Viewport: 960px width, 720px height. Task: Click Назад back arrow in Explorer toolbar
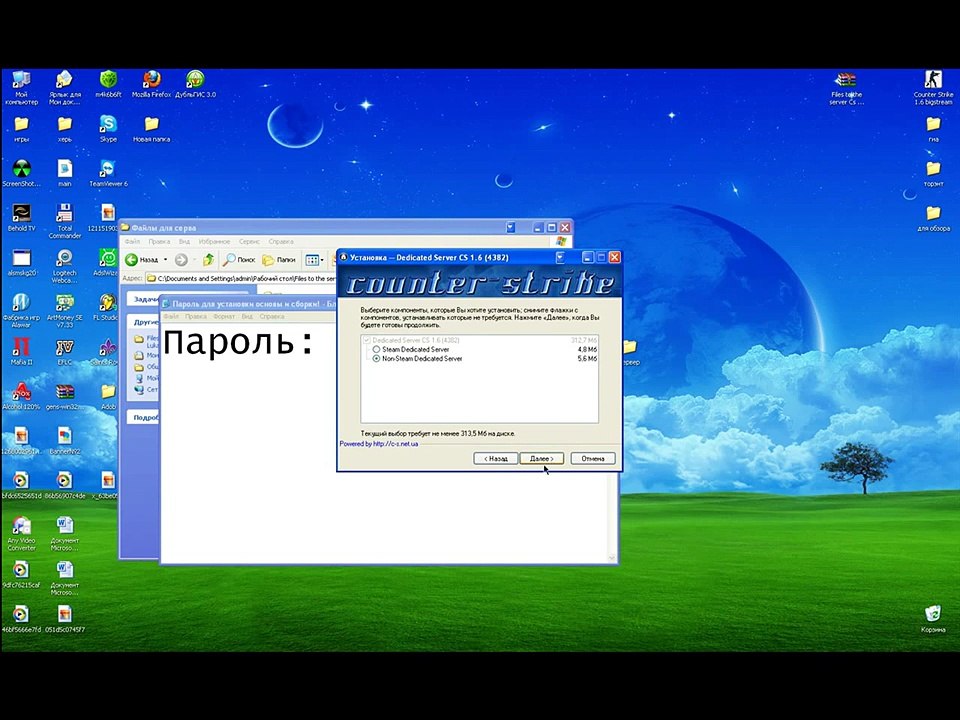tap(141, 260)
